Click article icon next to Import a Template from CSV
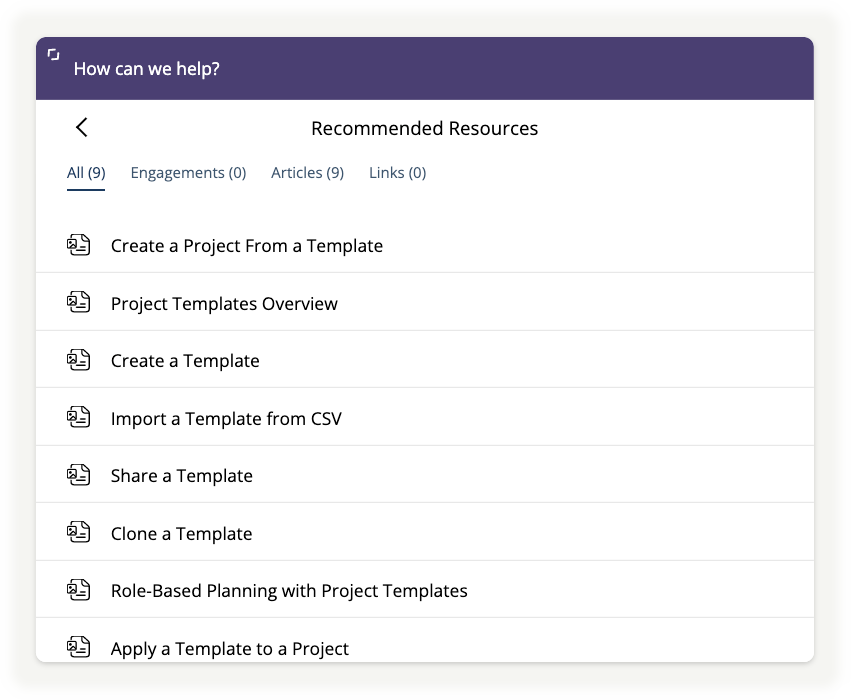Screen dimensions: 851x700 click(79, 417)
